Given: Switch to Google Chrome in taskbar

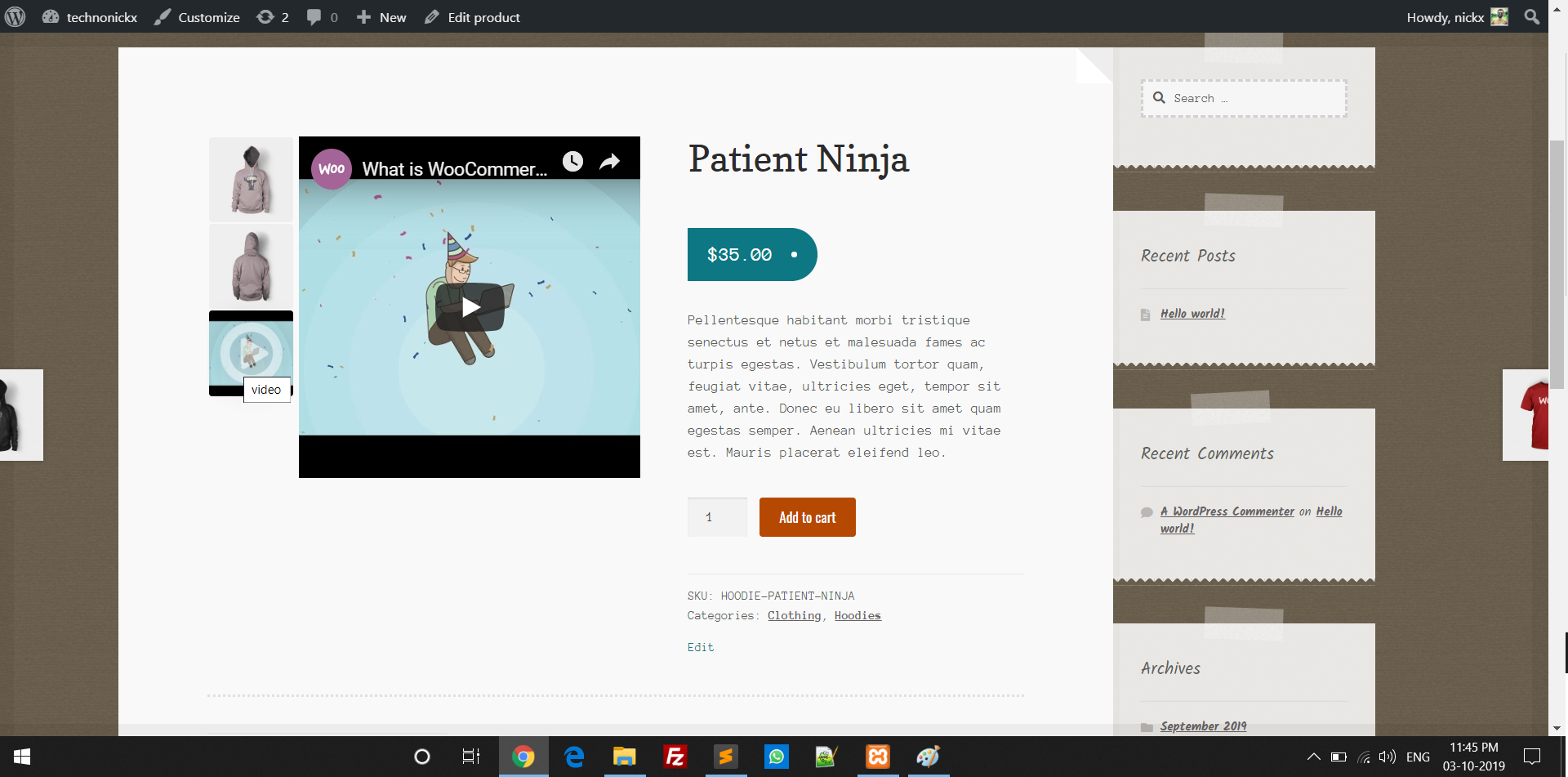Looking at the screenshot, I should pyautogui.click(x=523, y=757).
